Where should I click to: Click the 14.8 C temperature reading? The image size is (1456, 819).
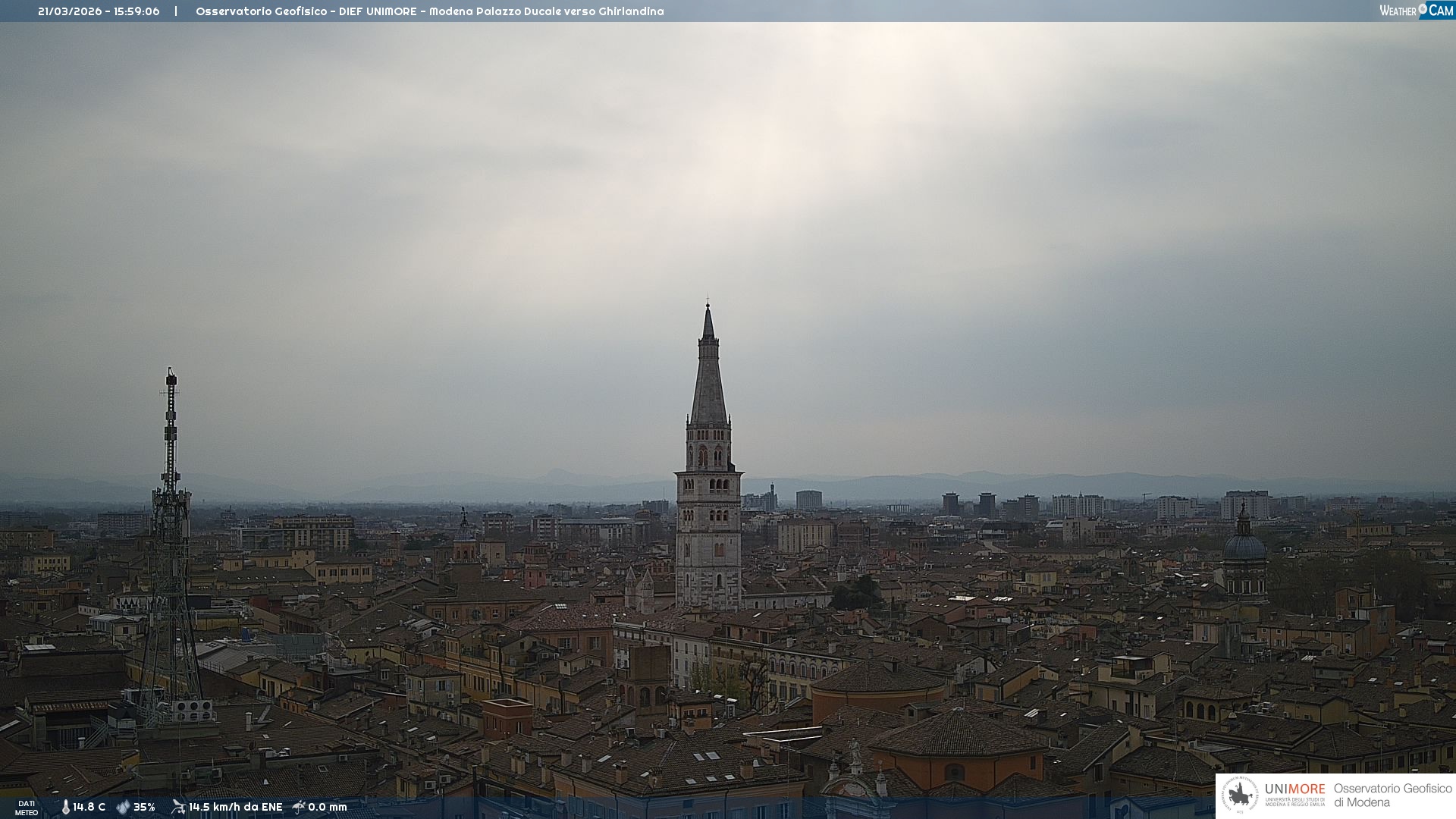click(x=89, y=807)
